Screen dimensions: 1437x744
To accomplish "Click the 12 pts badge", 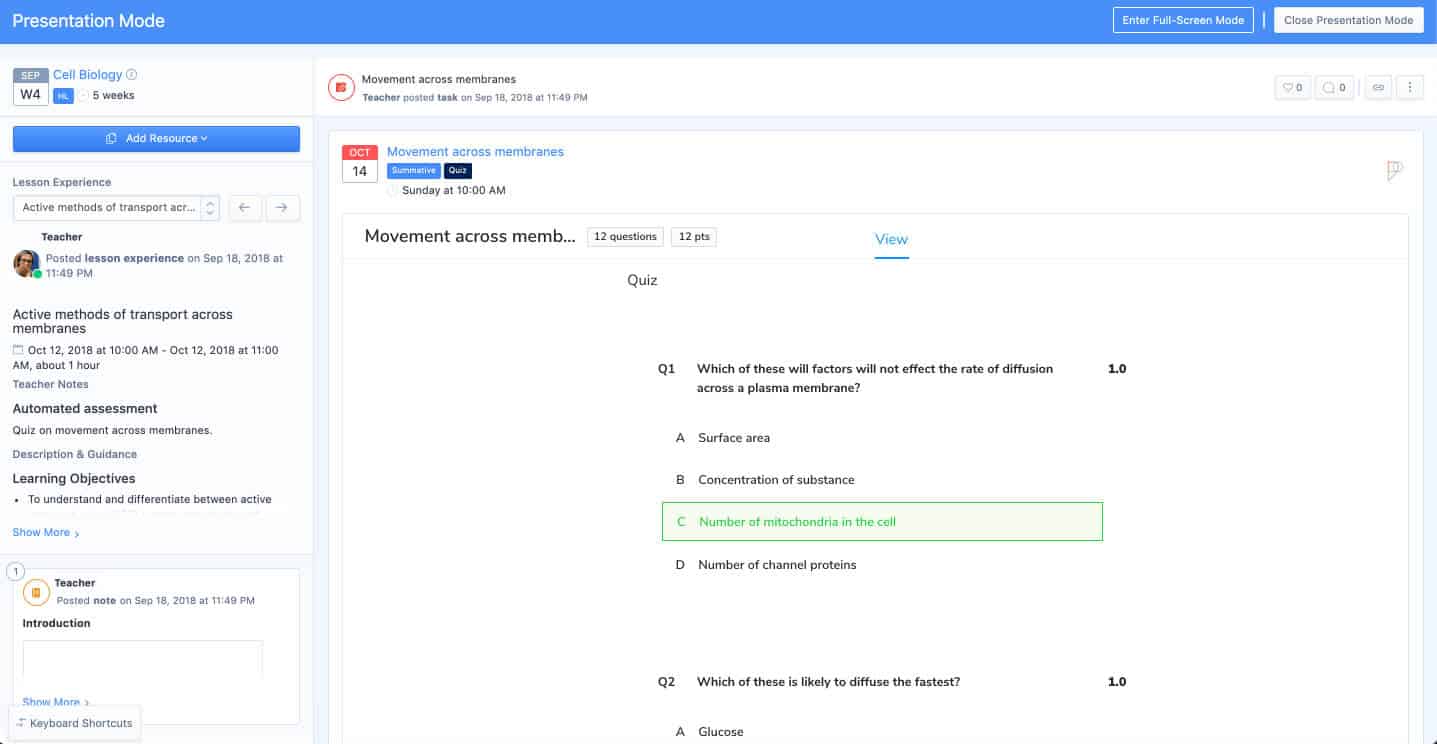I will coord(694,237).
